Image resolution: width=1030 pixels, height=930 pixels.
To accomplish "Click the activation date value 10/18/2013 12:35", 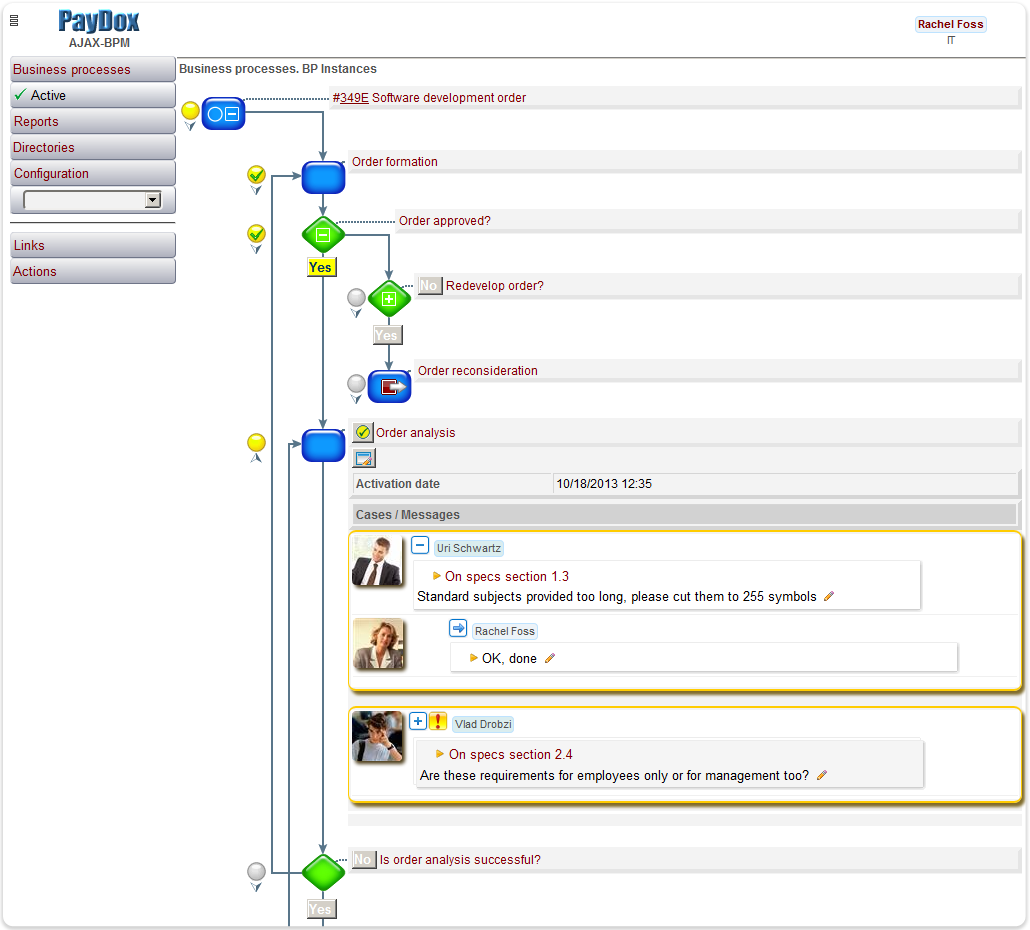I will click(604, 484).
